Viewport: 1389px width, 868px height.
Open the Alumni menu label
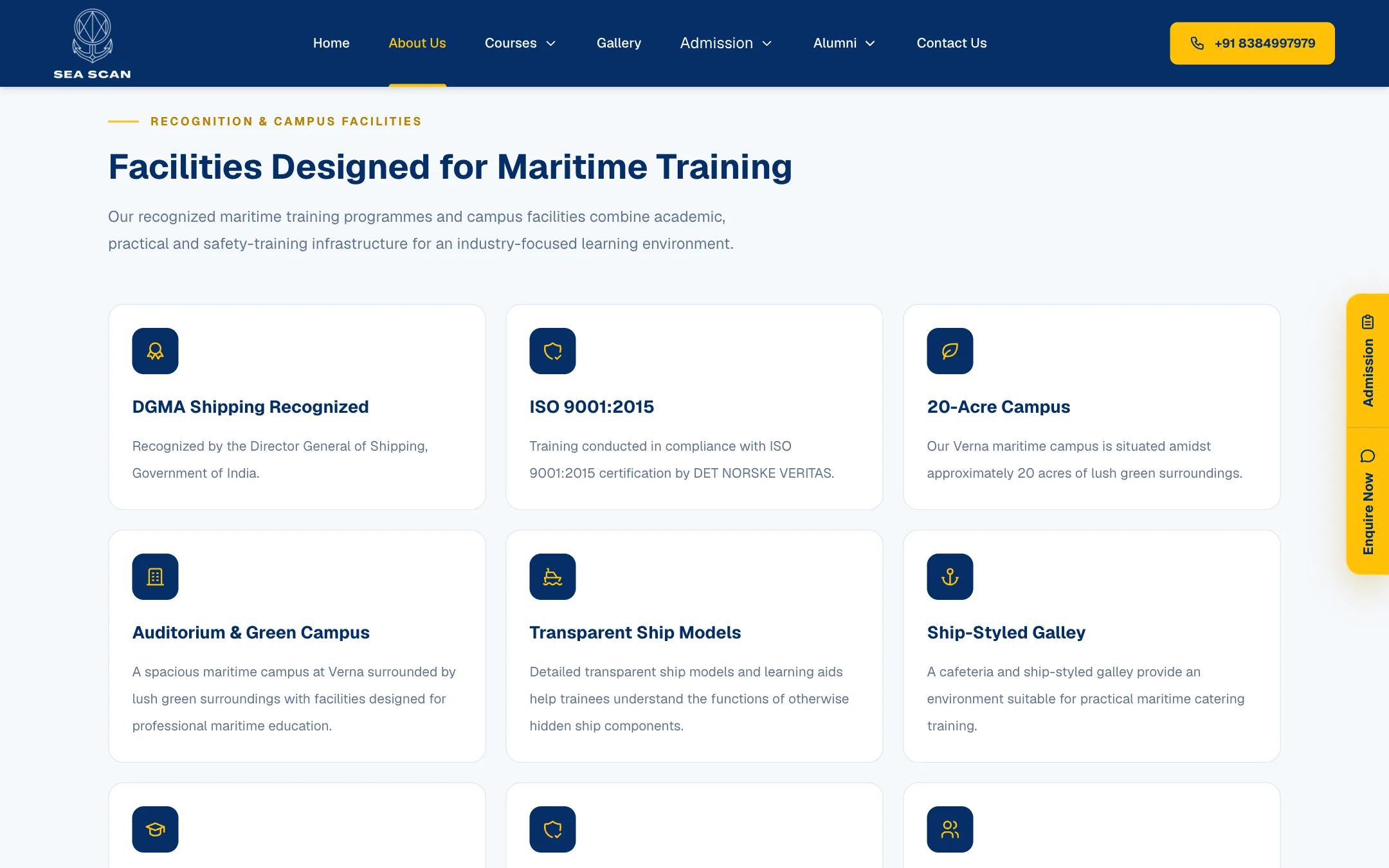835,43
